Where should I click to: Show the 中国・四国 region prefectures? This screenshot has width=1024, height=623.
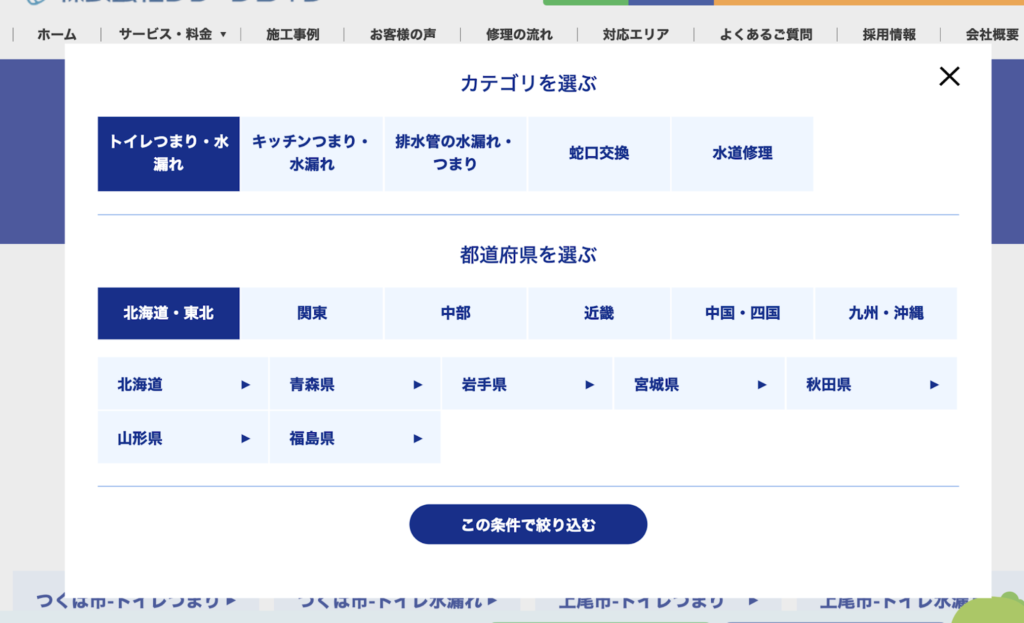click(742, 313)
